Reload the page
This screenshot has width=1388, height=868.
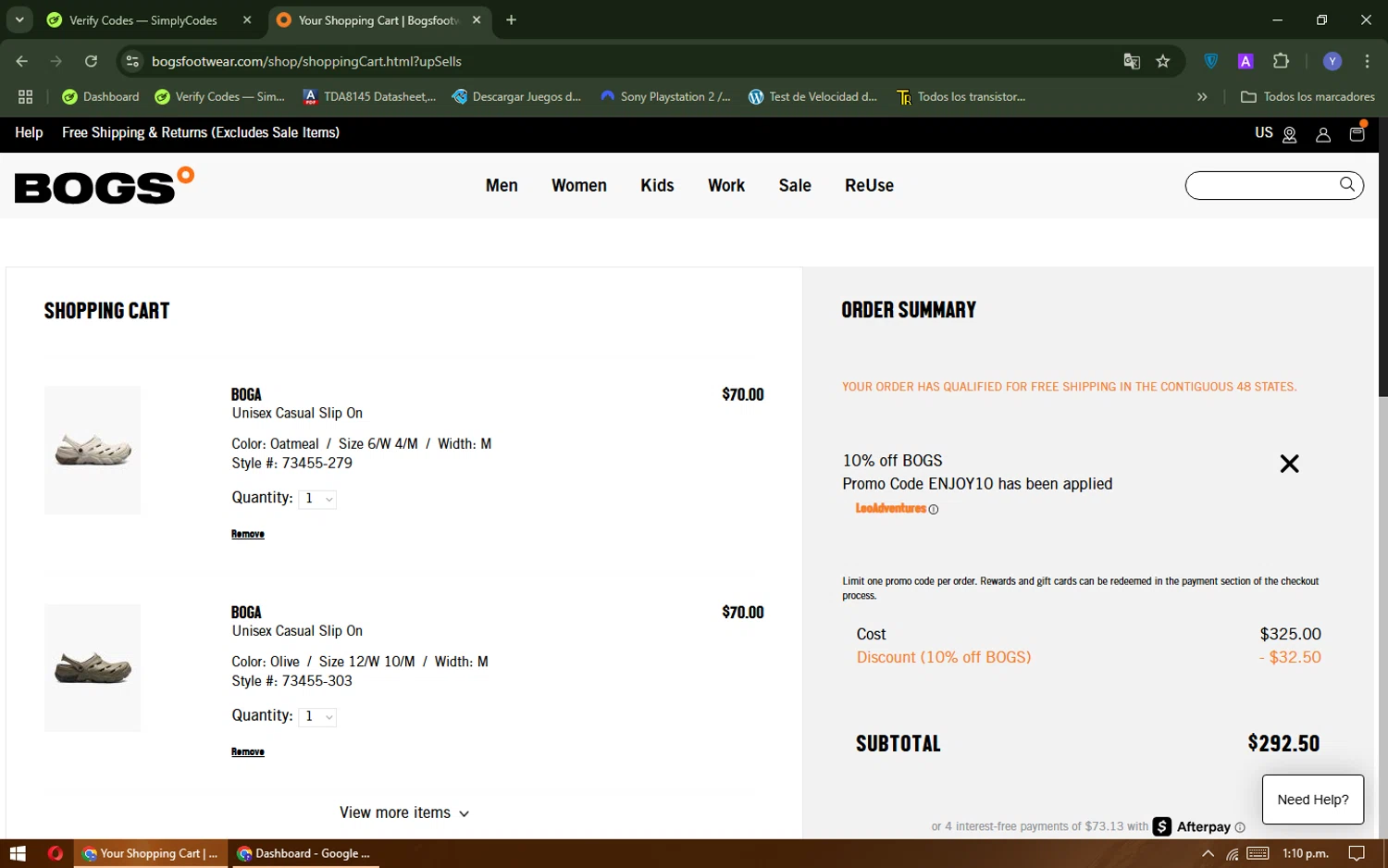coord(91,61)
